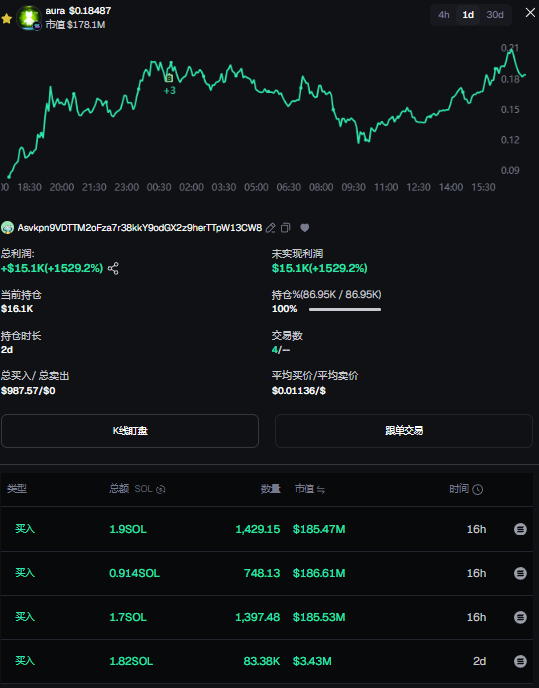This screenshot has width=539, height=688.
Task: Click the 100% holding progress bar
Action: click(345, 309)
